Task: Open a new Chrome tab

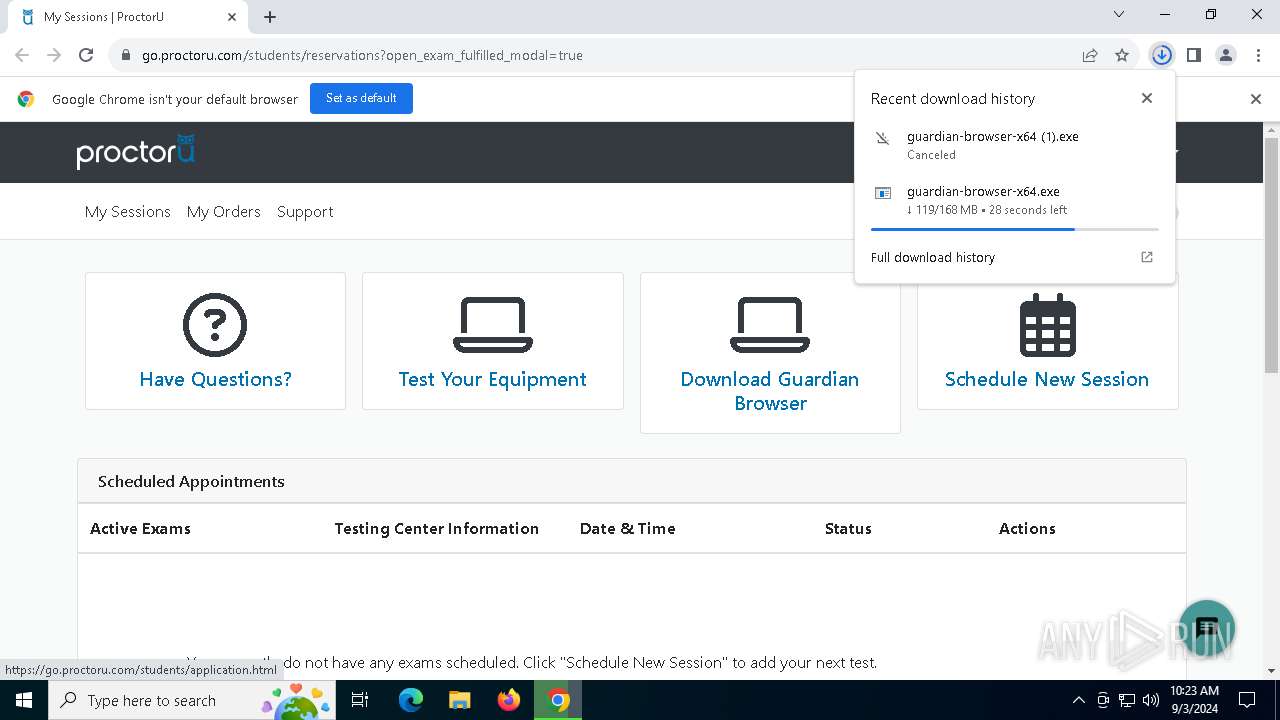Action: [270, 17]
